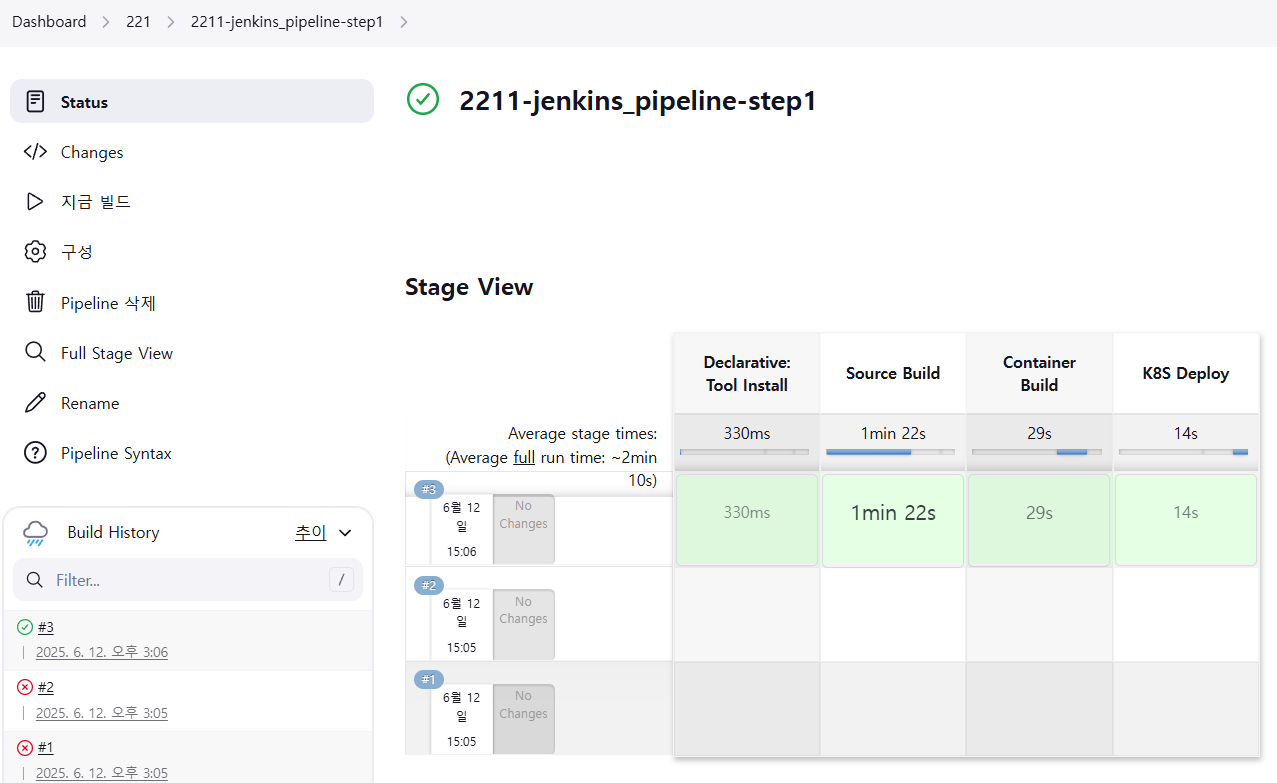Expand chevron after 2211-jenkins_pipeline-step1 breadcrumb
This screenshot has height=783, width=1277.
404,22
